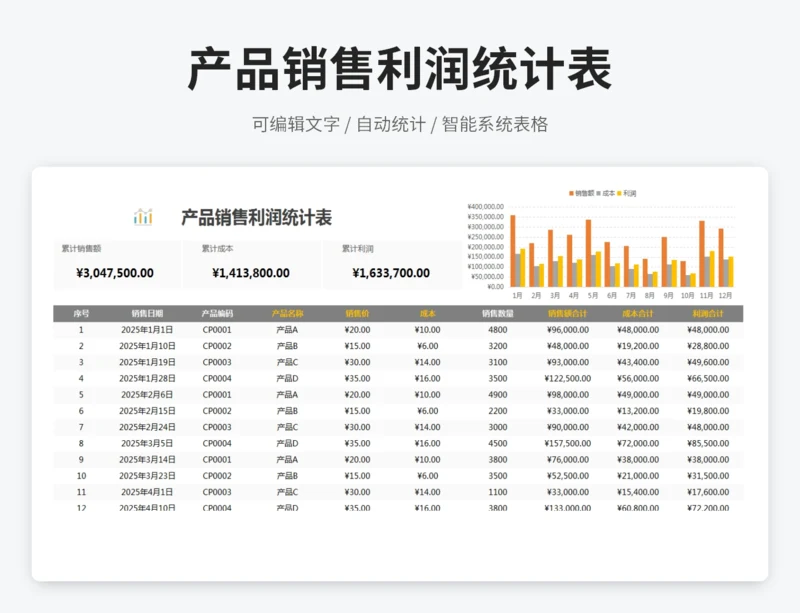
Task: Select the 产品名称 column header
Action: coord(287,313)
